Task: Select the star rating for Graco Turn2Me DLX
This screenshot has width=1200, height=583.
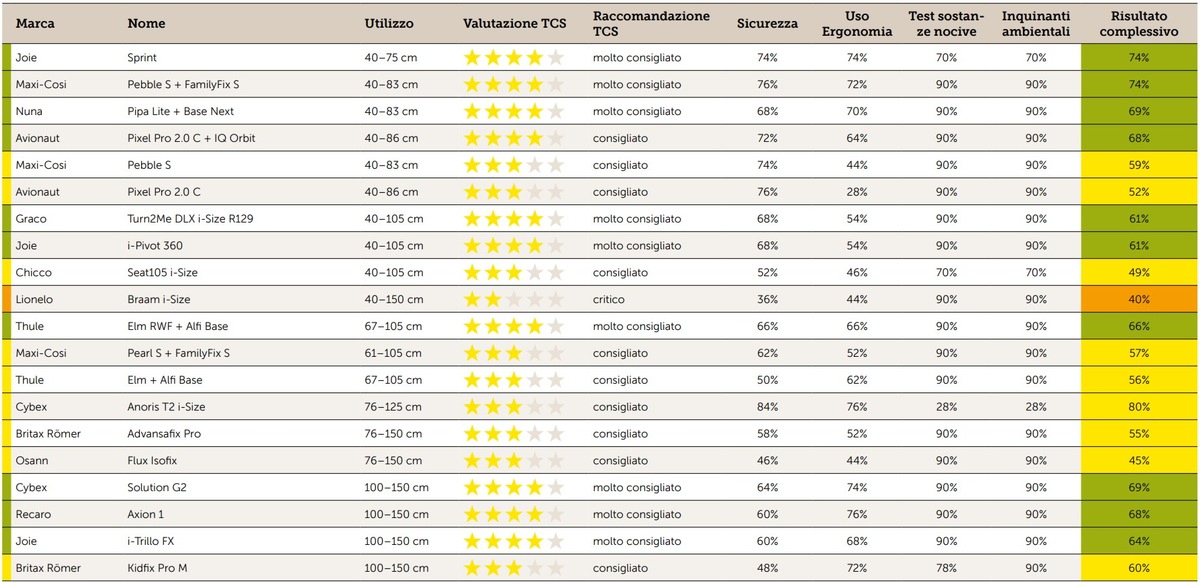Action: [x=513, y=219]
